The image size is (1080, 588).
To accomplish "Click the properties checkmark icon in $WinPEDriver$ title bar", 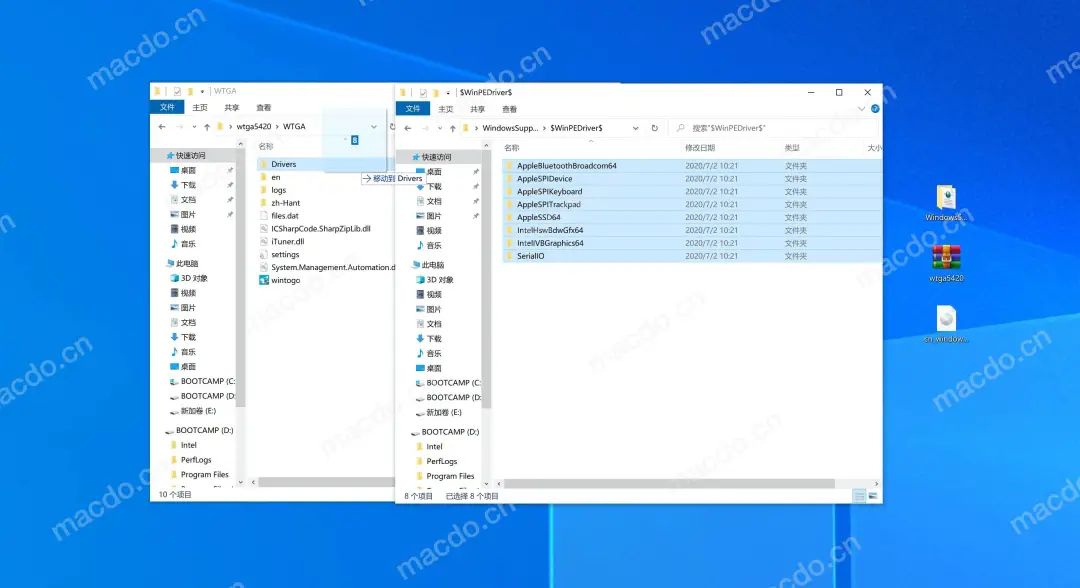I will 423,92.
